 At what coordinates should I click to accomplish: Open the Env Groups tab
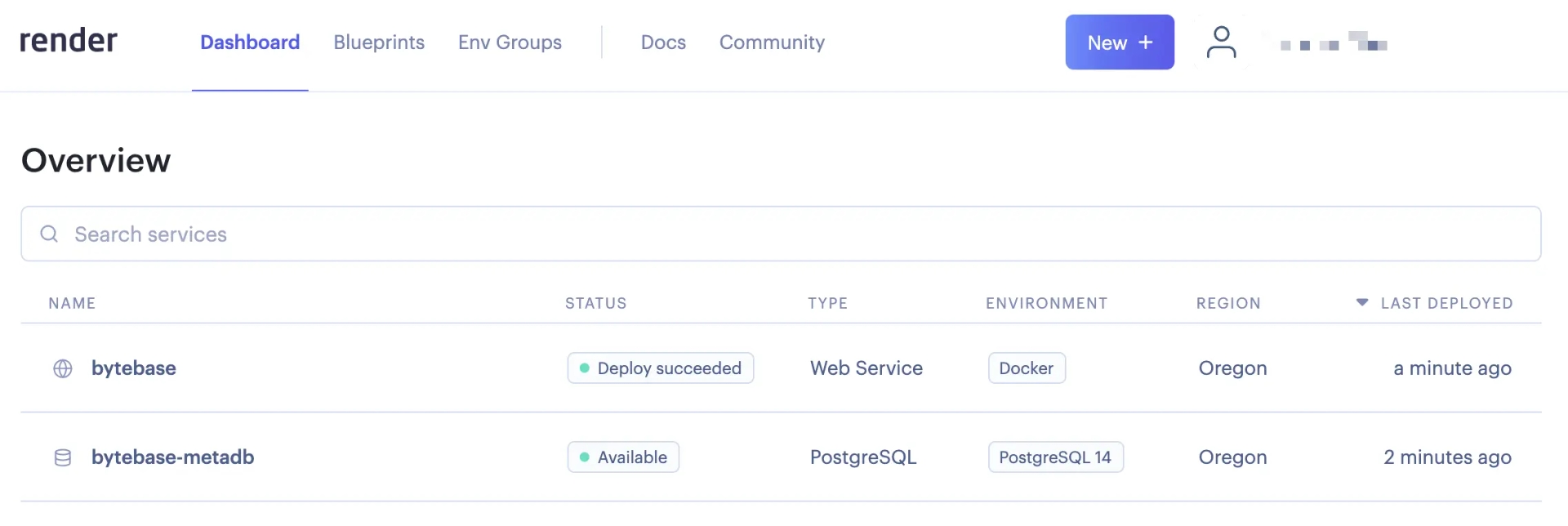[x=510, y=42]
